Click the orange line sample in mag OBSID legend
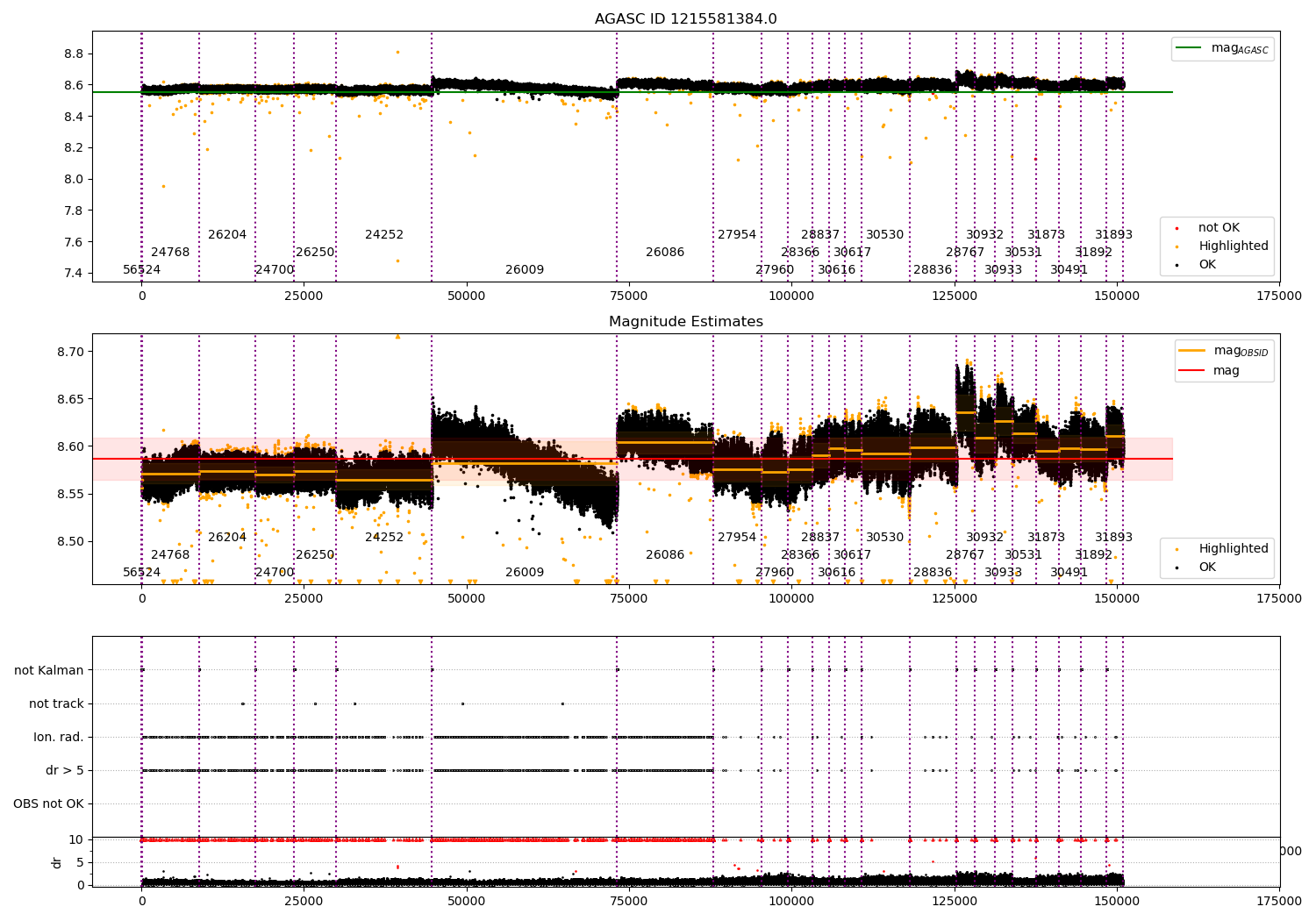Image resolution: width=1316 pixels, height=921 pixels. (x=1191, y=350)
